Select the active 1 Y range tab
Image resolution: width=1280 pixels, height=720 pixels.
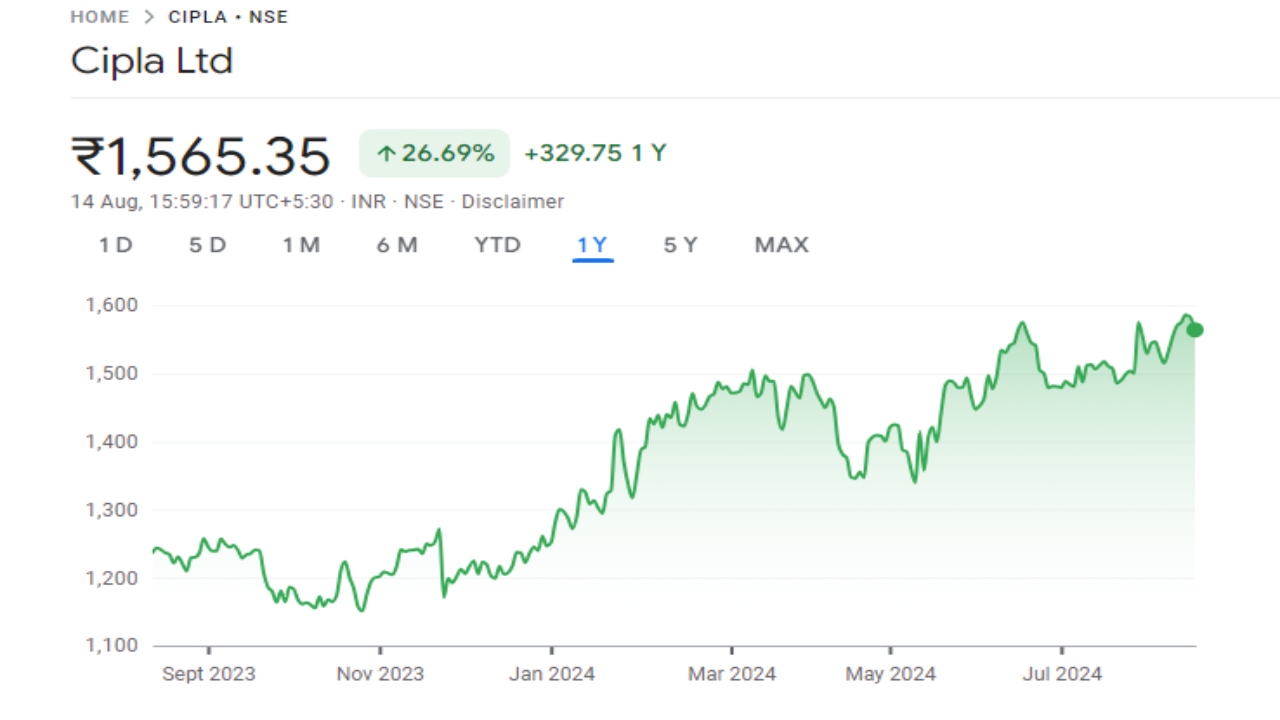tap(592, 245)
